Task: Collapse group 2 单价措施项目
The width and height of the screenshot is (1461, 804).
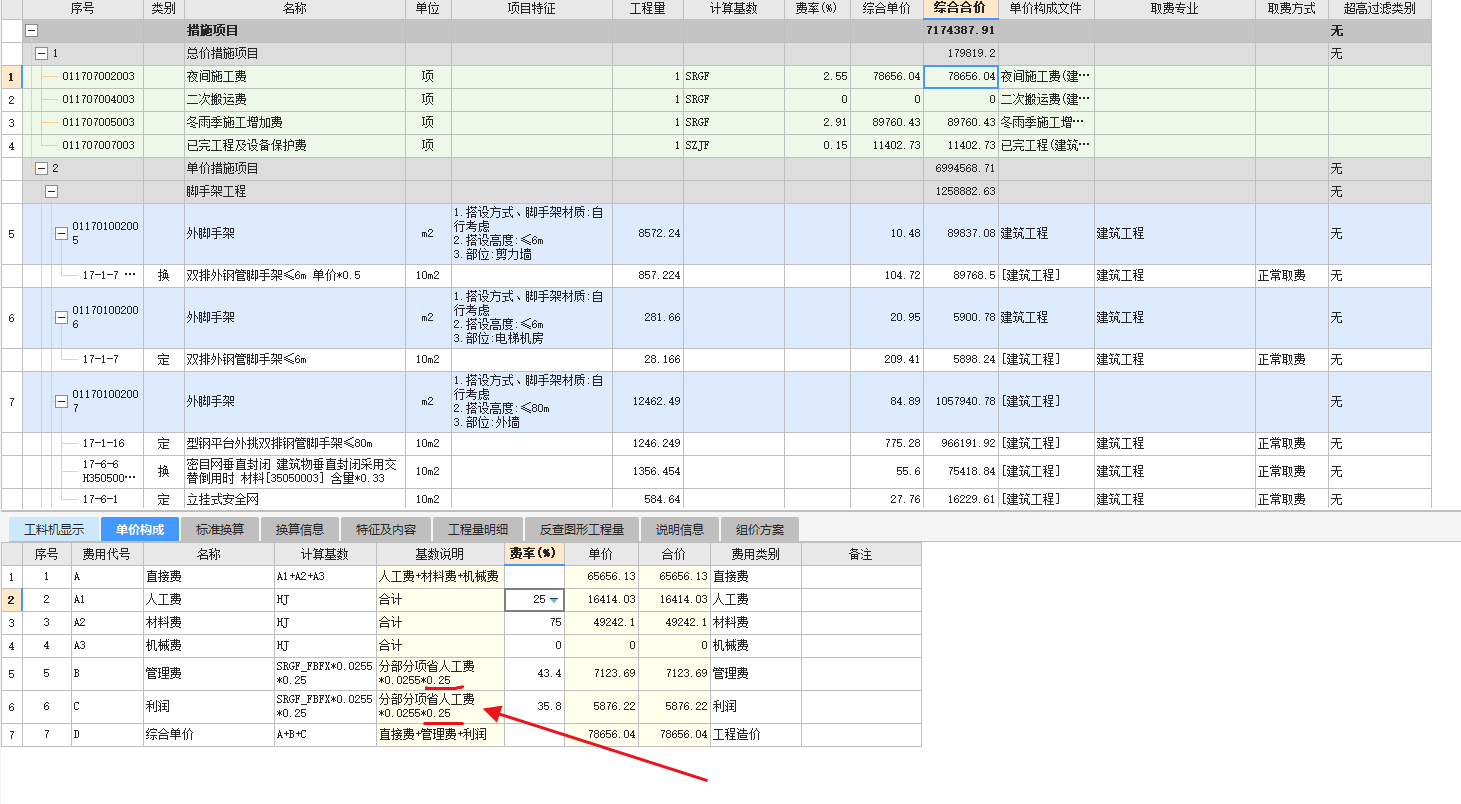Action: coord(41,168)
